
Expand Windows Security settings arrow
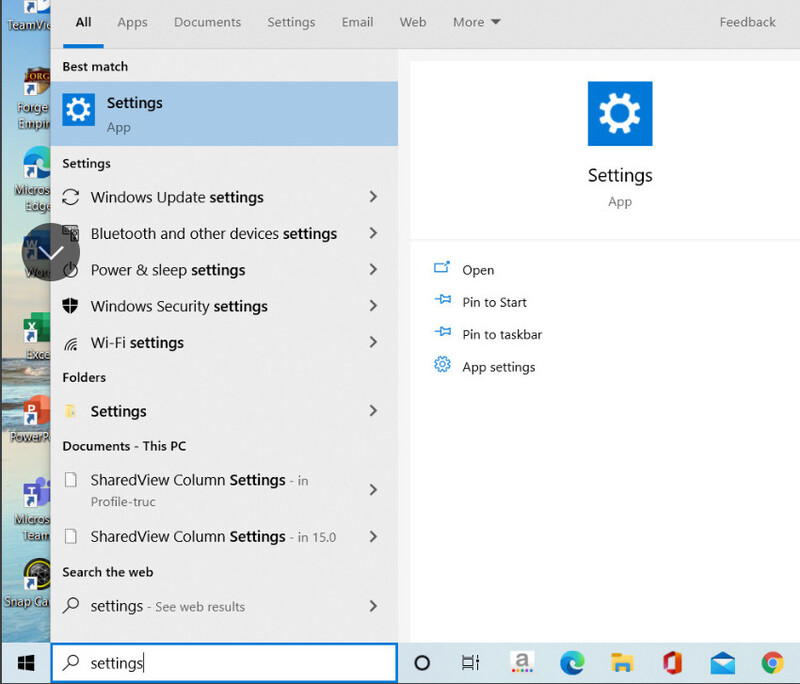click(373, 306)
